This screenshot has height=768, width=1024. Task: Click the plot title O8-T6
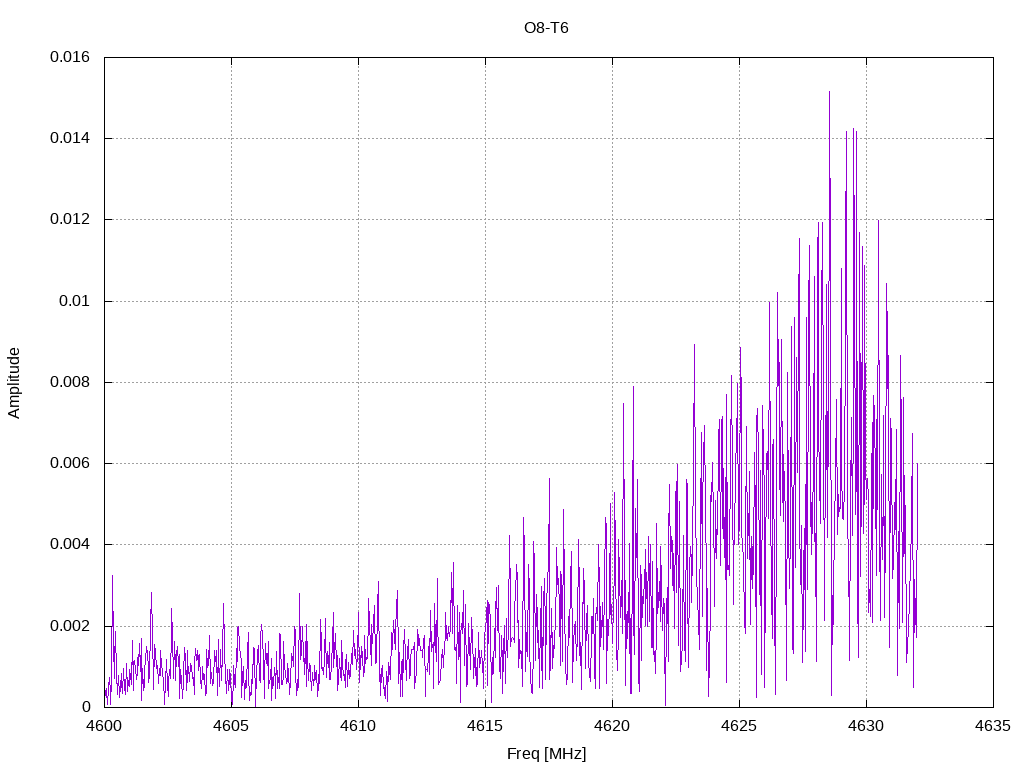click(546, 28)
